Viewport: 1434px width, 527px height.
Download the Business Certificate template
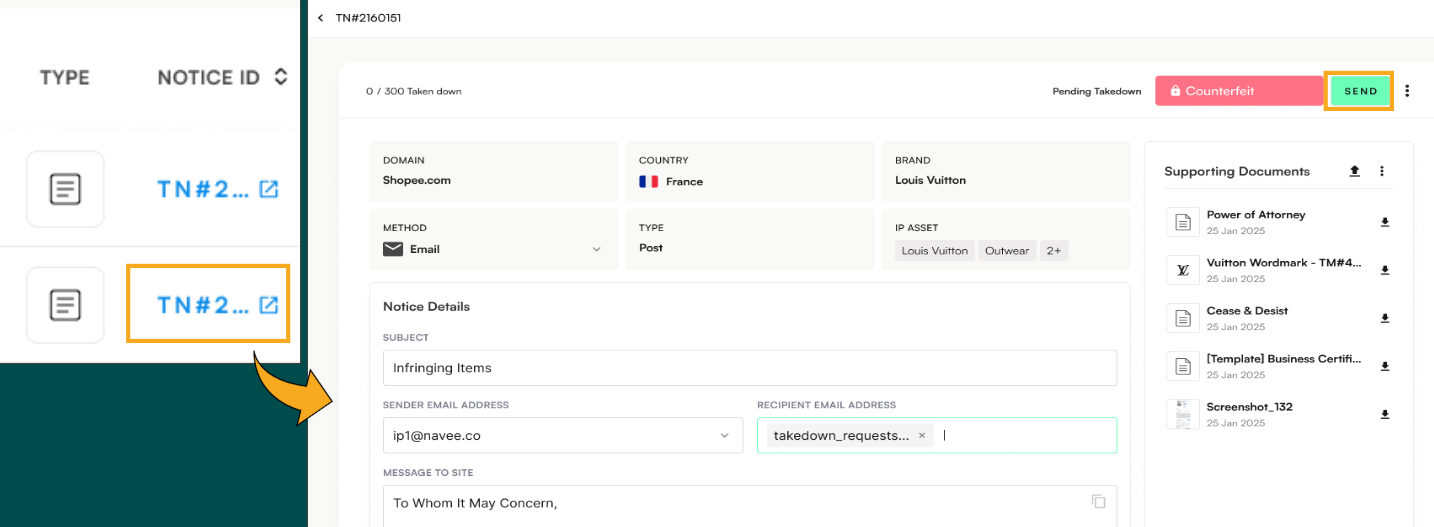pyautogui.click(x=1385, y=366)
